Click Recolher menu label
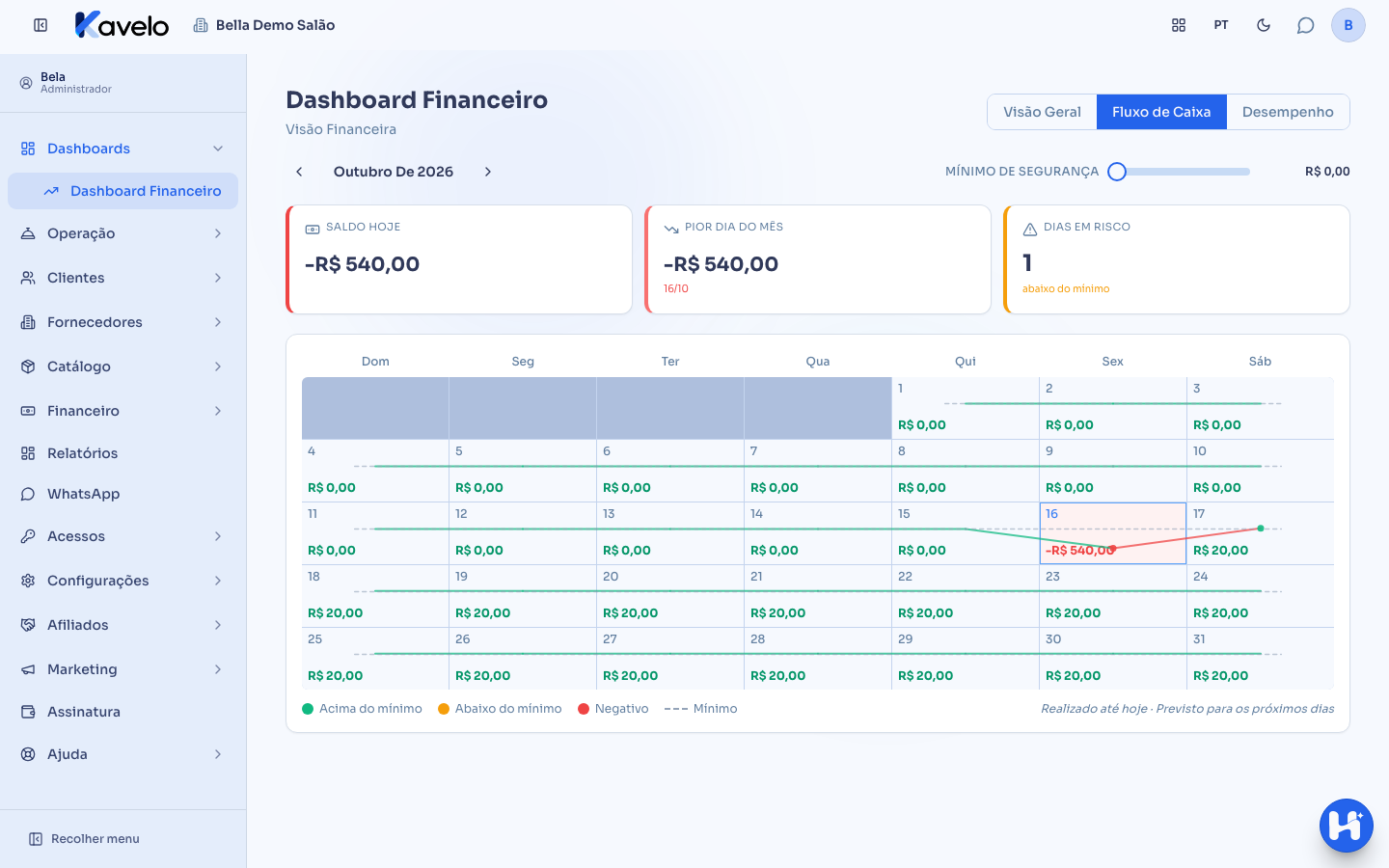1389x868 pixels. (x=95, y=839)
